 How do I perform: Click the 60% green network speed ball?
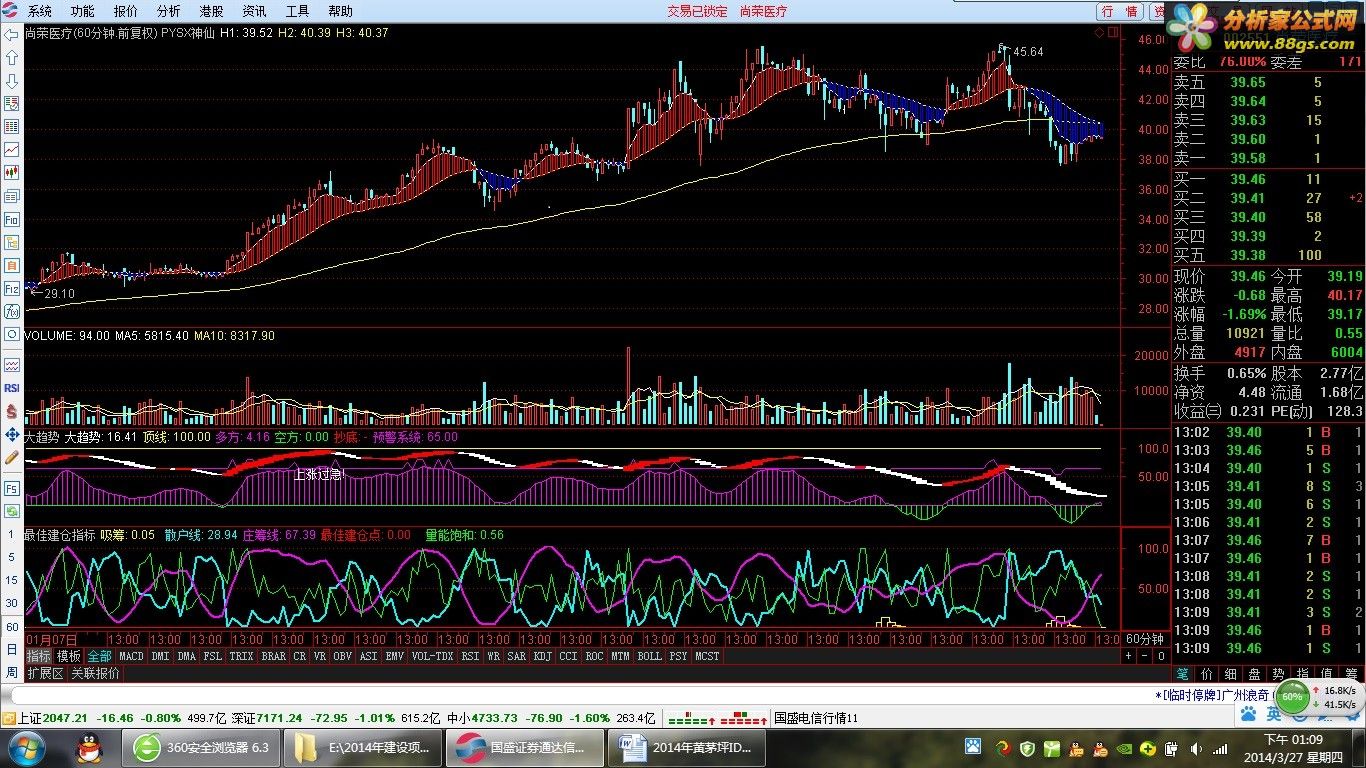click(1293, 696)
